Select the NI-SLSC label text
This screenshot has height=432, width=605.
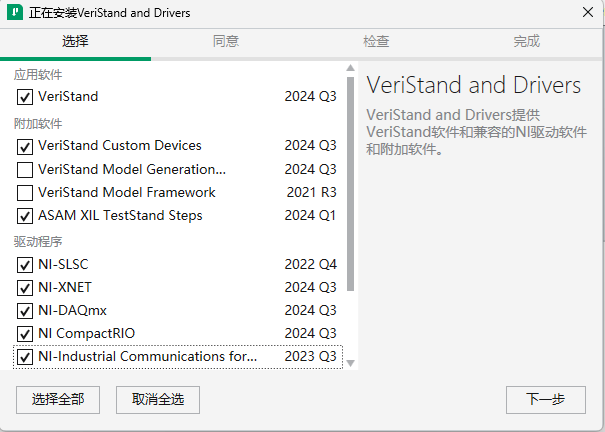(x=63, y=264)
